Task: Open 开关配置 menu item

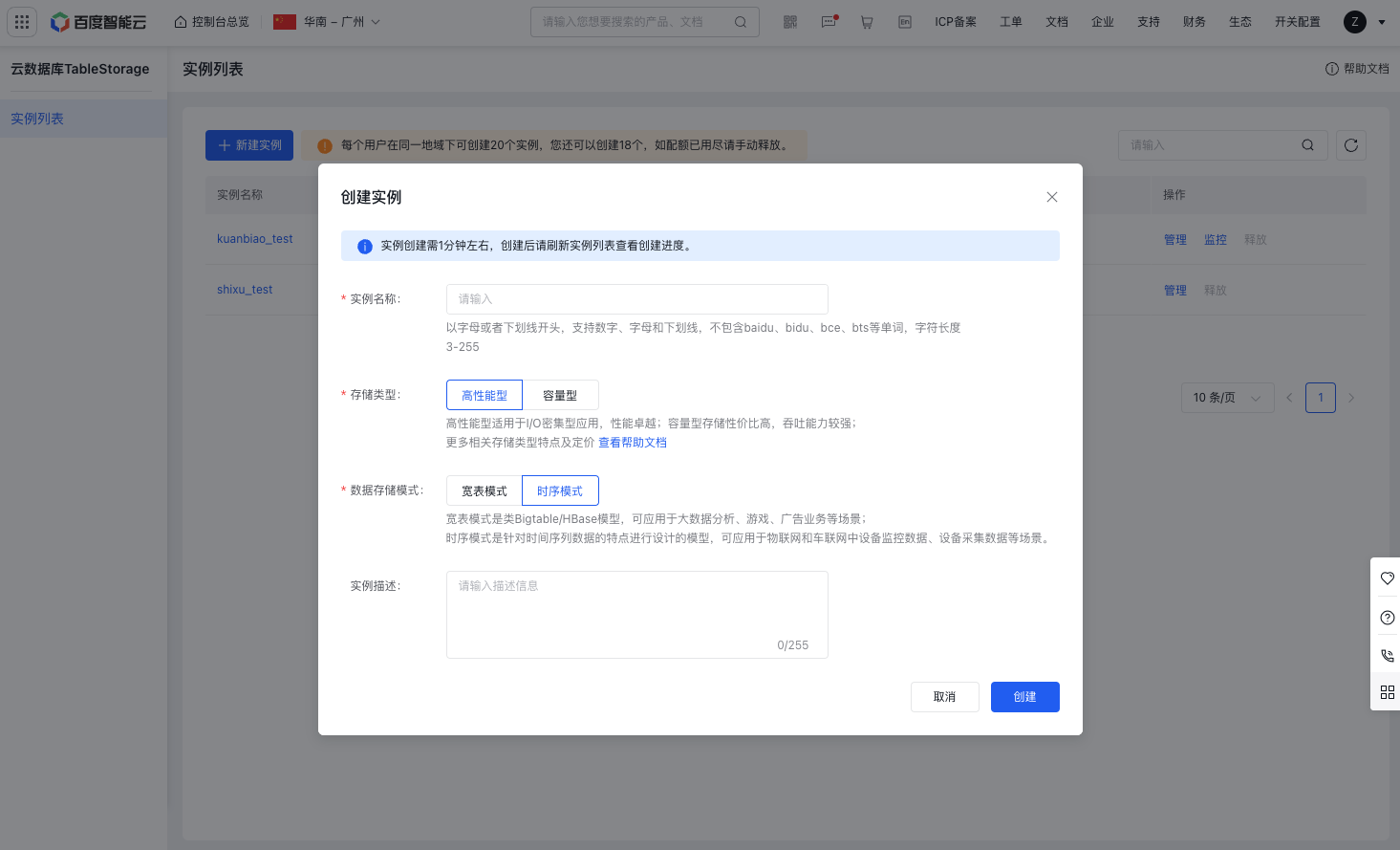Action: [x=1298, y=21]
